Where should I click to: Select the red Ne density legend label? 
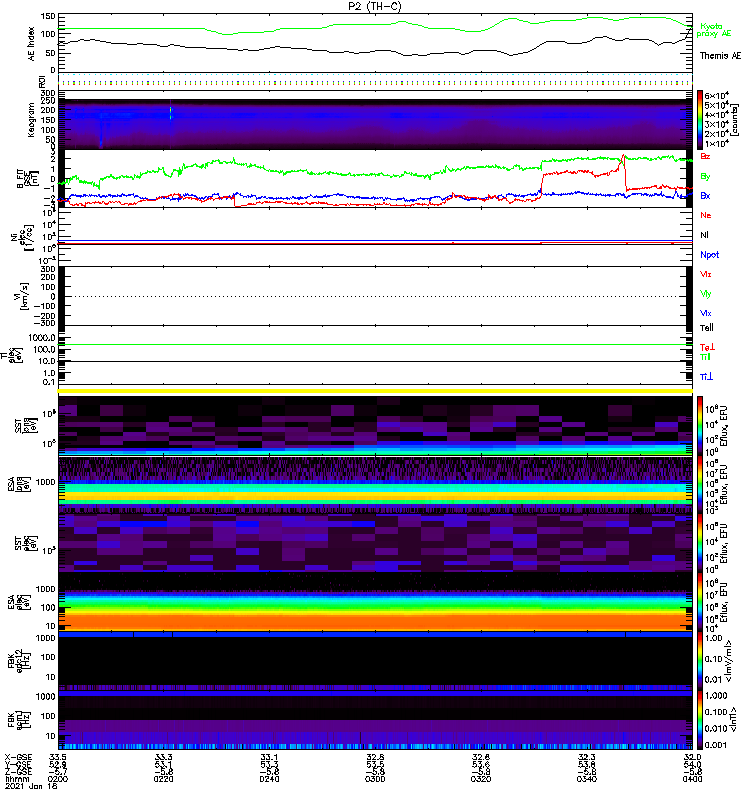click(706, 216)
